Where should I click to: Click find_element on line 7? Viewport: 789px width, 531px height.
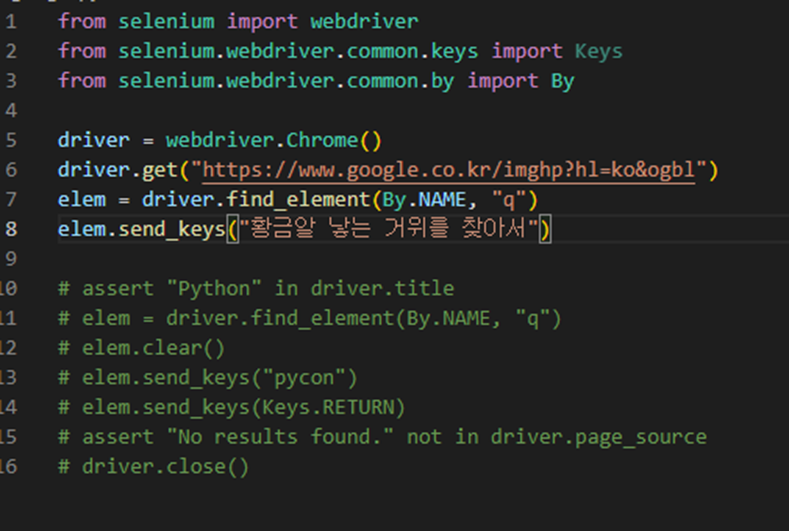[298, 200]
